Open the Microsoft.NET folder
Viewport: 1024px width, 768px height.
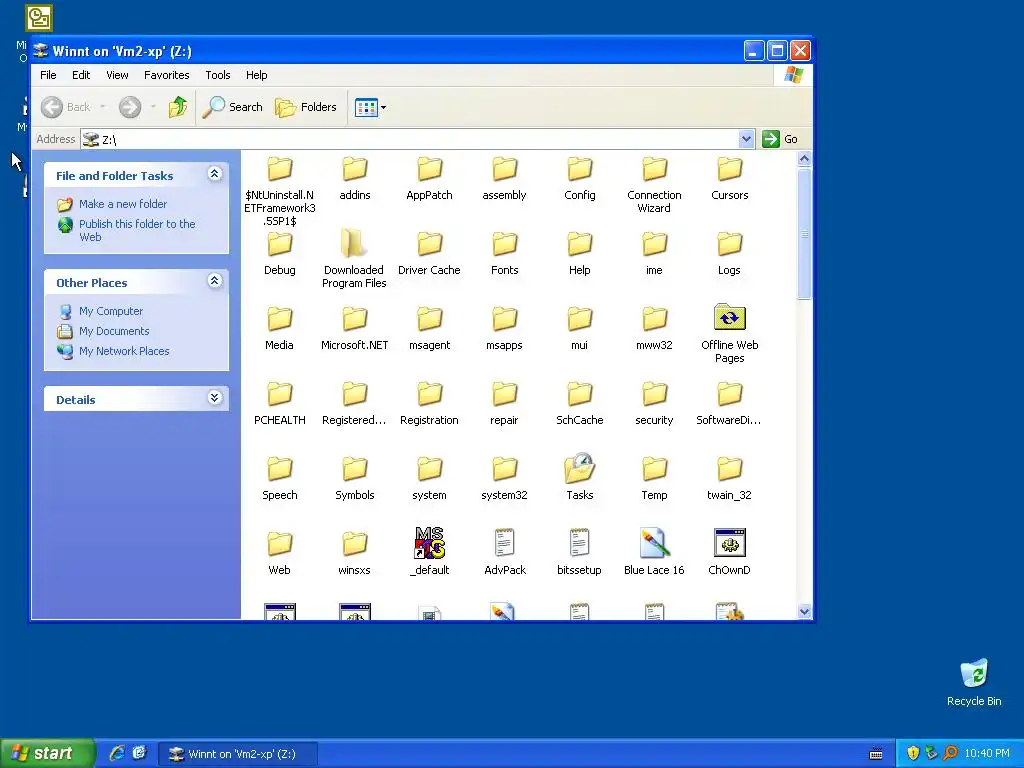355,319
